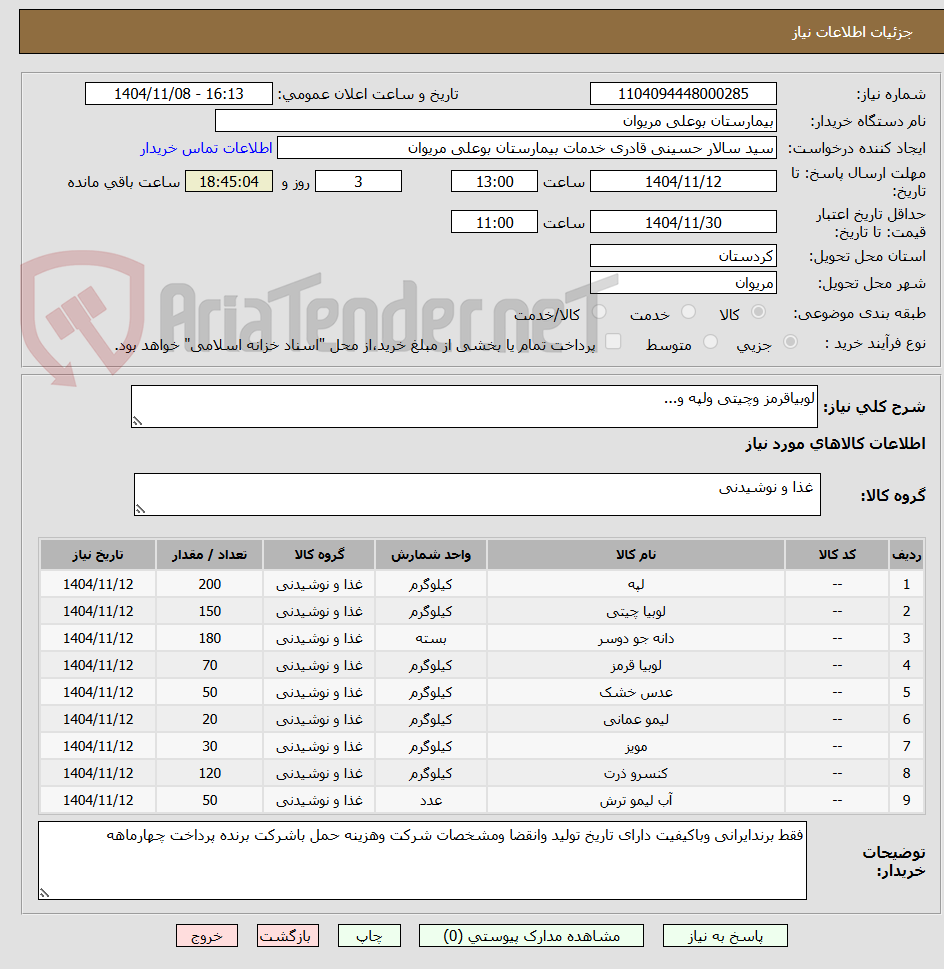Click item name دانه جو دوسر

coord(636,638)
